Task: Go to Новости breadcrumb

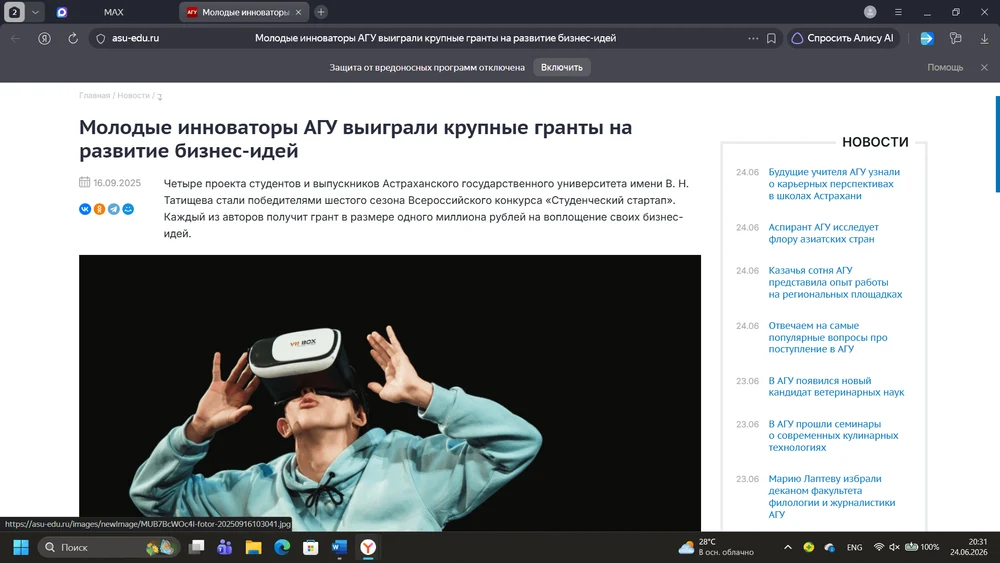Action: [133, 95]
